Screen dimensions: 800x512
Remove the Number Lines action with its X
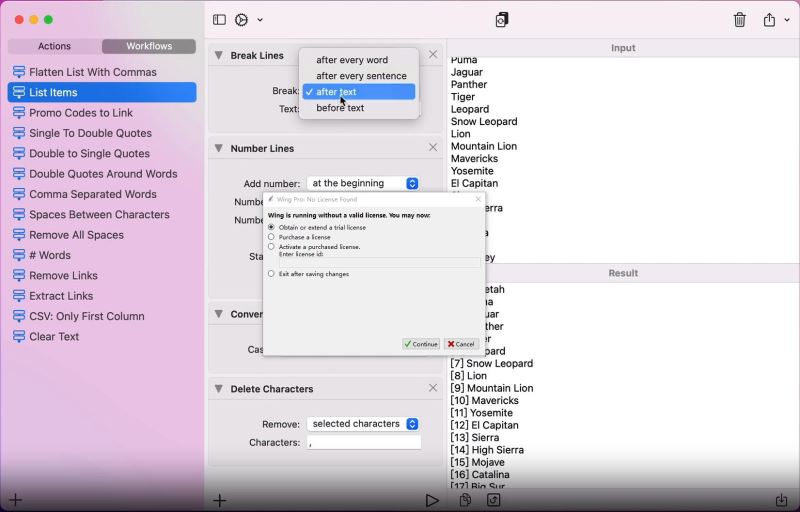[x=433, y=147]
